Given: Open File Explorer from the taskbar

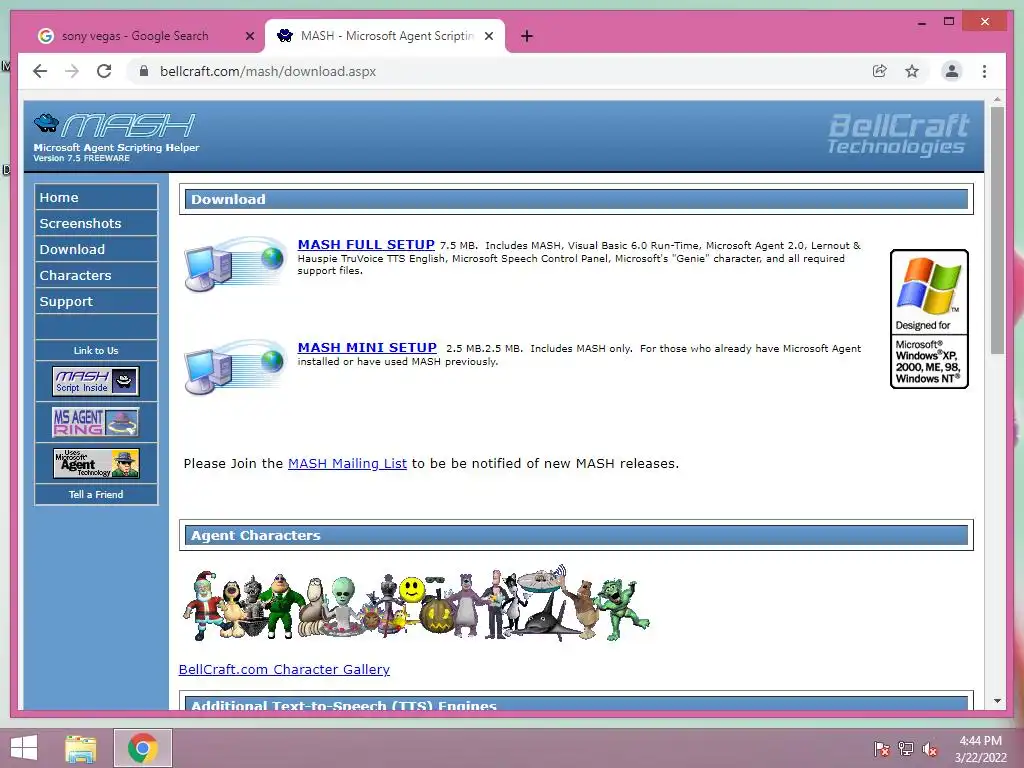Looking at the screenshot, I should click(x=81, y=748).
